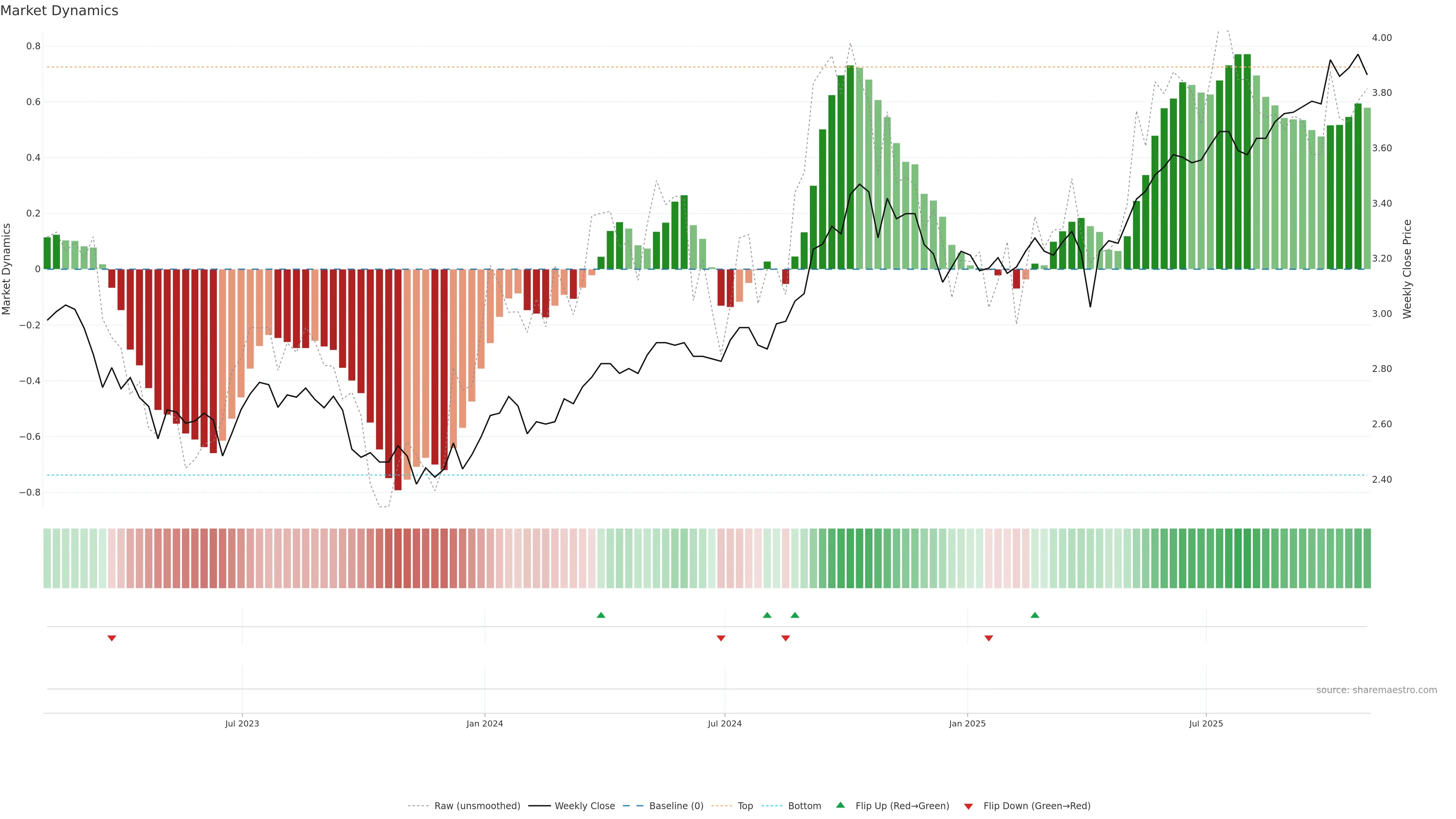Click first red flip-down marker before Jul 2023
The width and height of the screenshot is (1456, 819).
[112, 638]
